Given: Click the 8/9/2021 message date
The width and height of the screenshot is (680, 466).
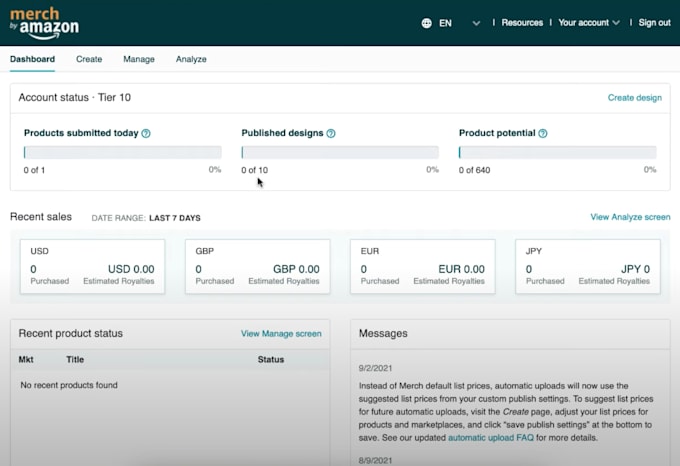Looking at the screenshot, I should coord(375,460).
